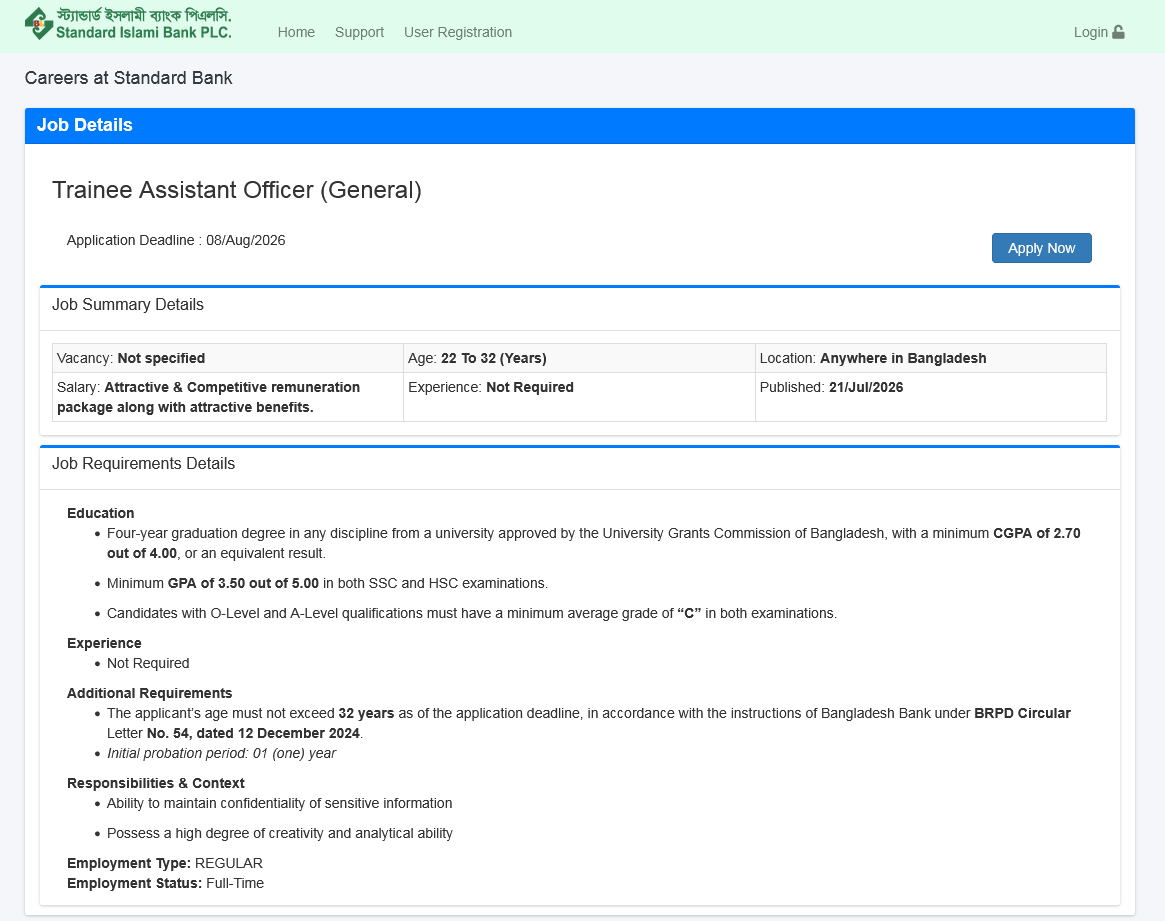Click the Salary remuneration package cell
1165x921 pixels.
(227, 397)
